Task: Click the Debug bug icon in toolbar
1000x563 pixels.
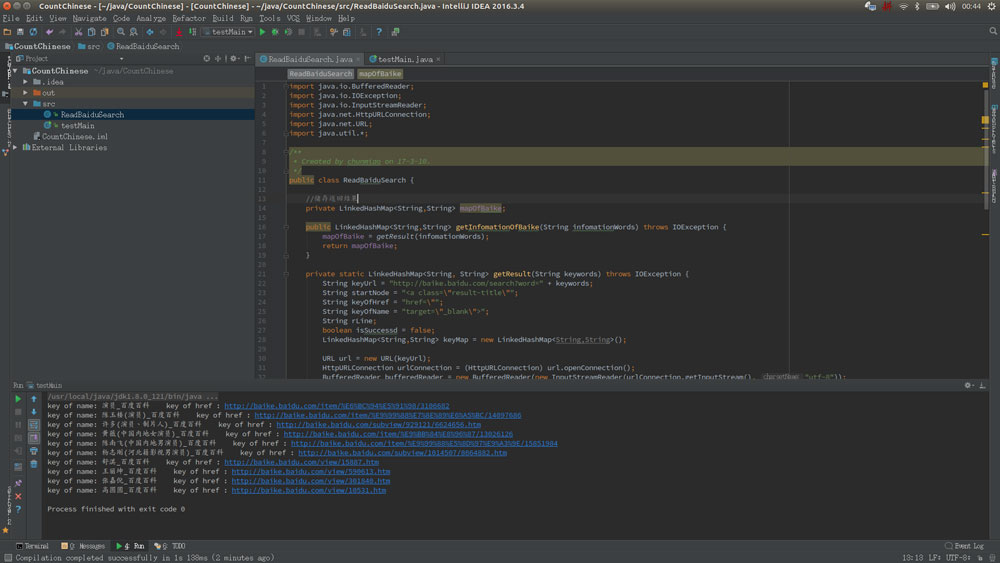Action: 275,32
